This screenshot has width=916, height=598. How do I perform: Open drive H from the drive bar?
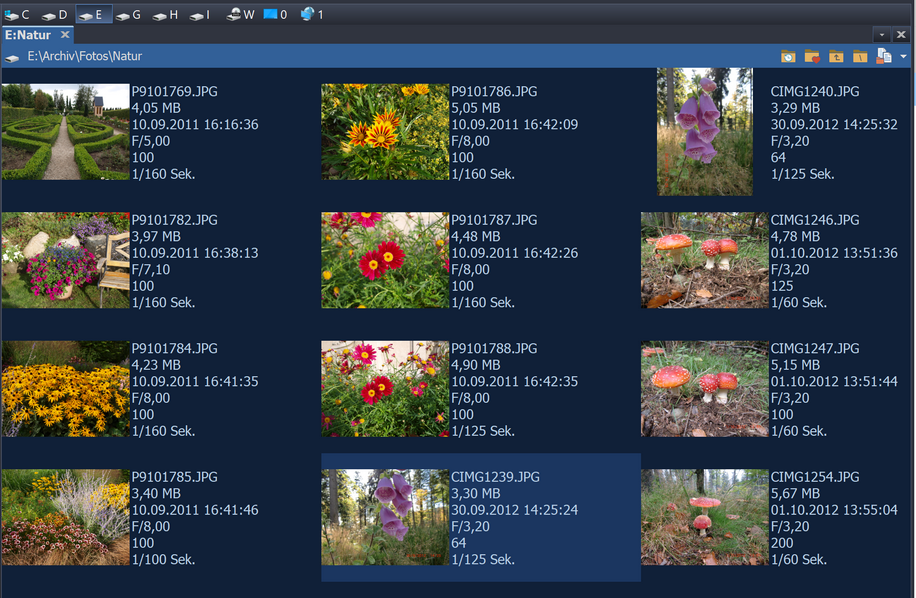[165, 15]
